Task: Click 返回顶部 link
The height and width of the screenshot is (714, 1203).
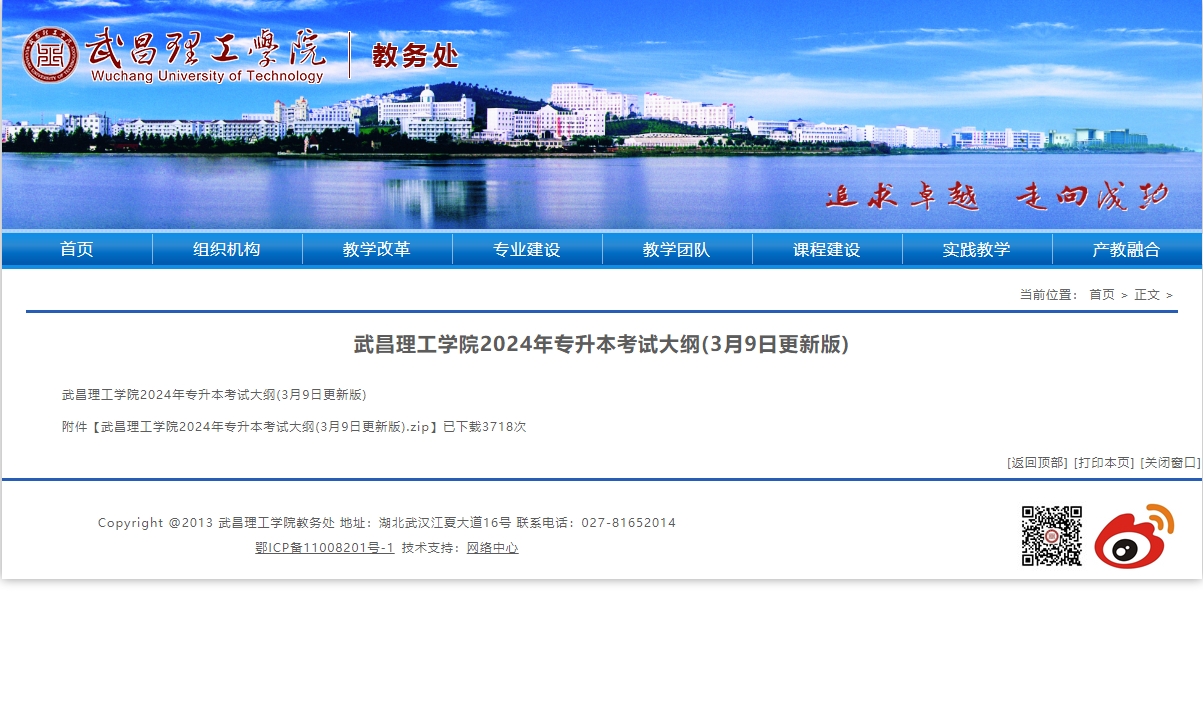Action: (x=1037, y=462)
